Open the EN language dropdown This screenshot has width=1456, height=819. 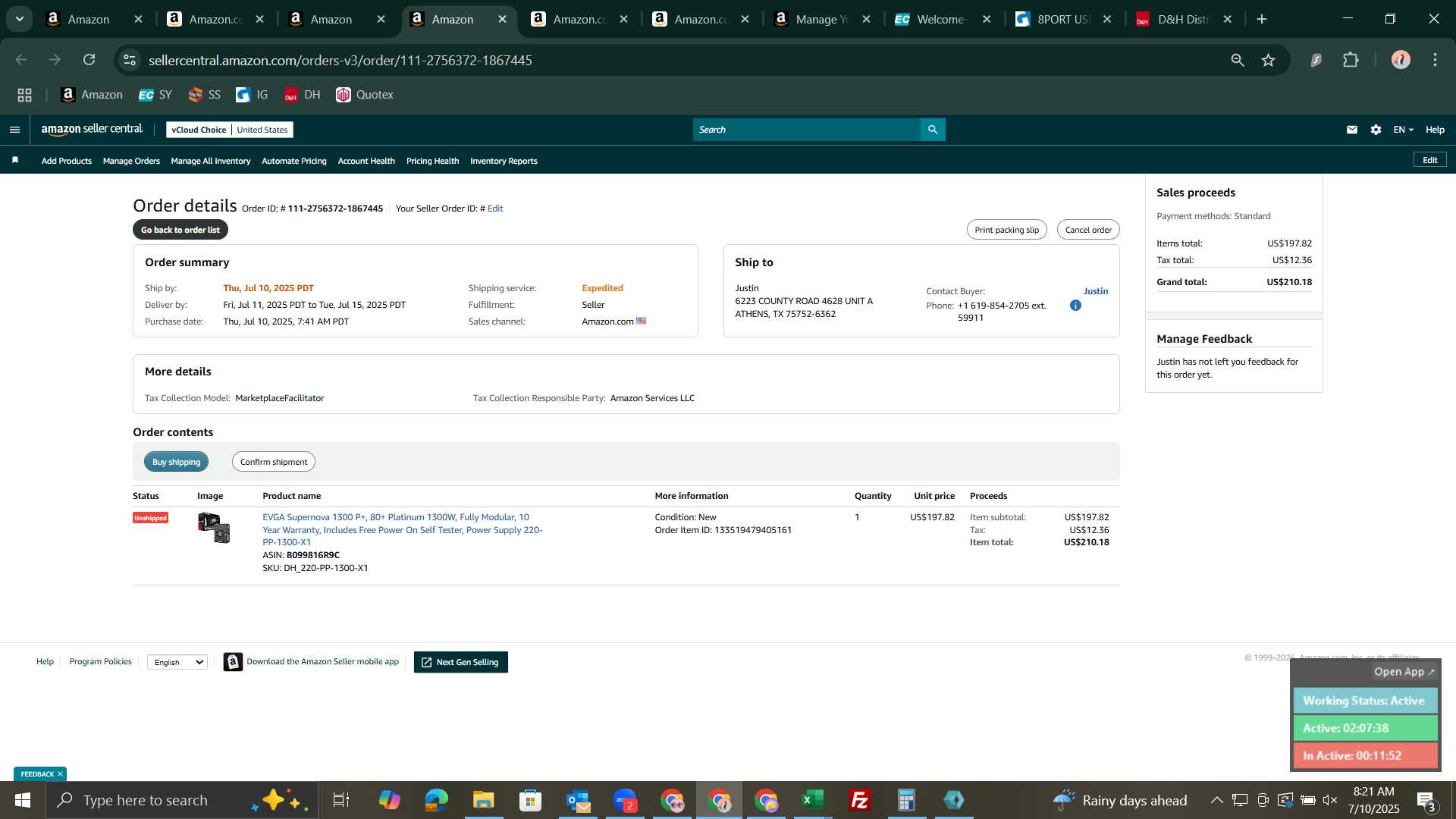coord(1403,130)
